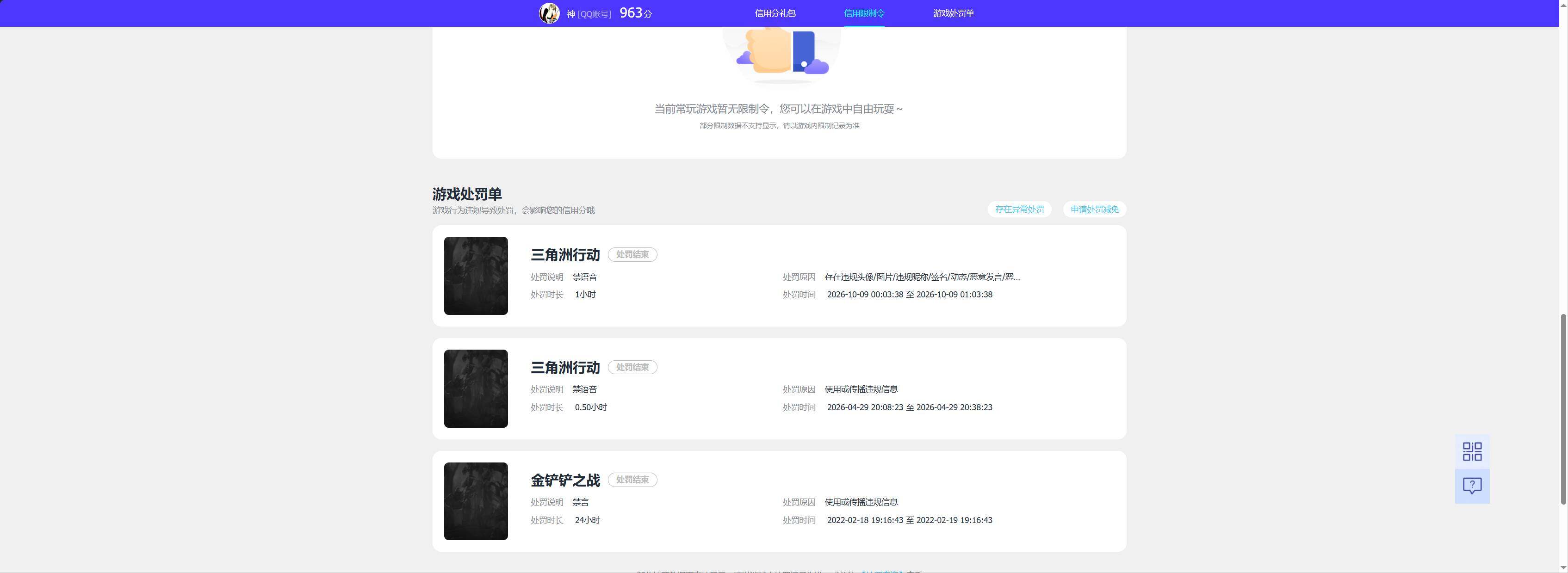Click the message 当前常玩游戏暂无限制令

coord(778,109)
